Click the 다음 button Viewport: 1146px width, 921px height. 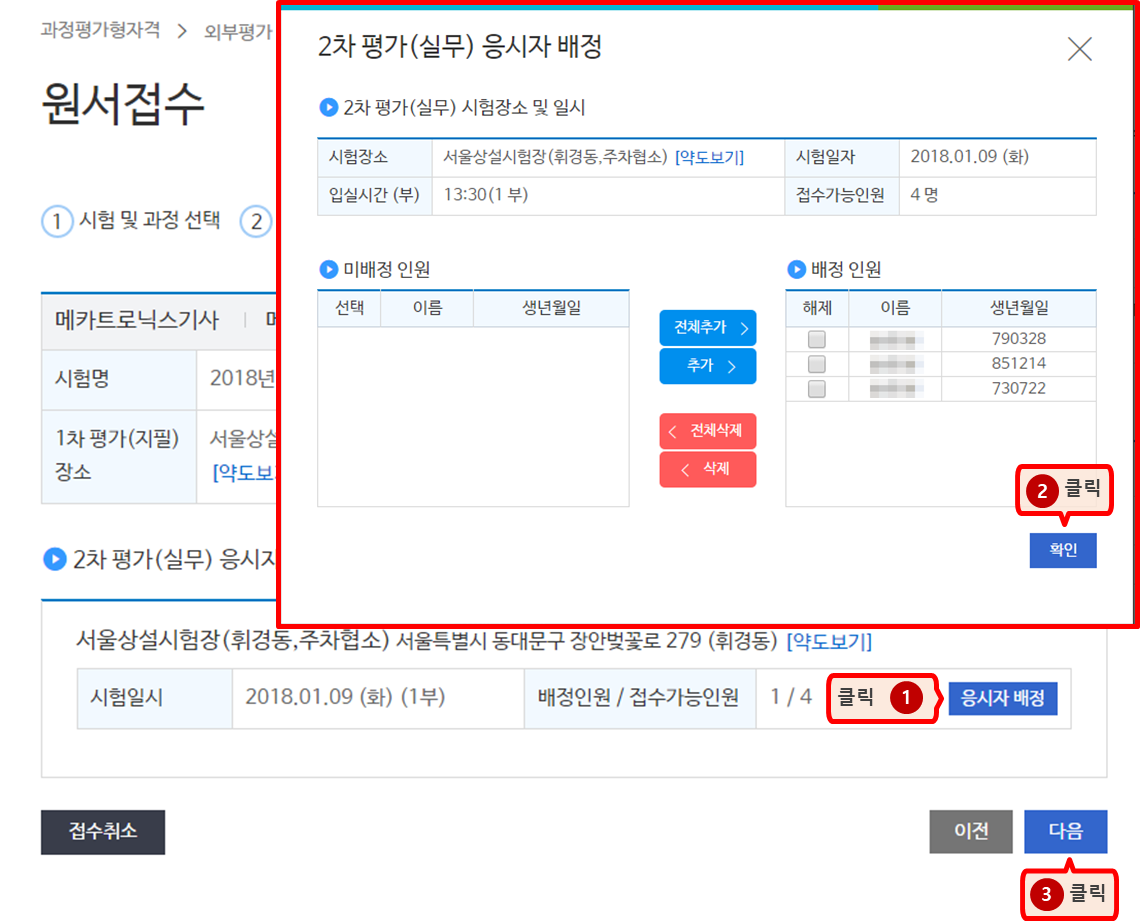[1065, 831]
